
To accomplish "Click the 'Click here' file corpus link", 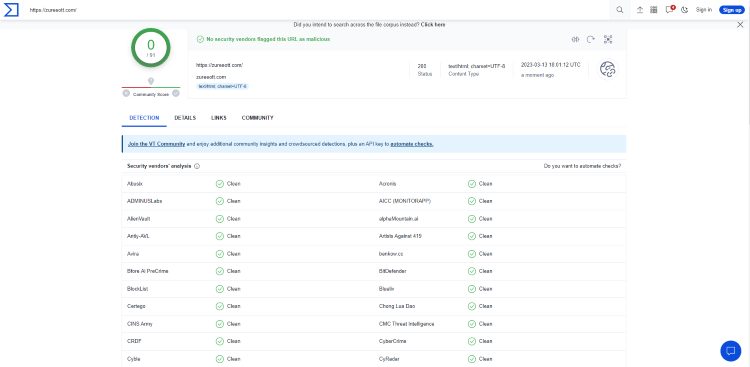I will click(433, 24).
